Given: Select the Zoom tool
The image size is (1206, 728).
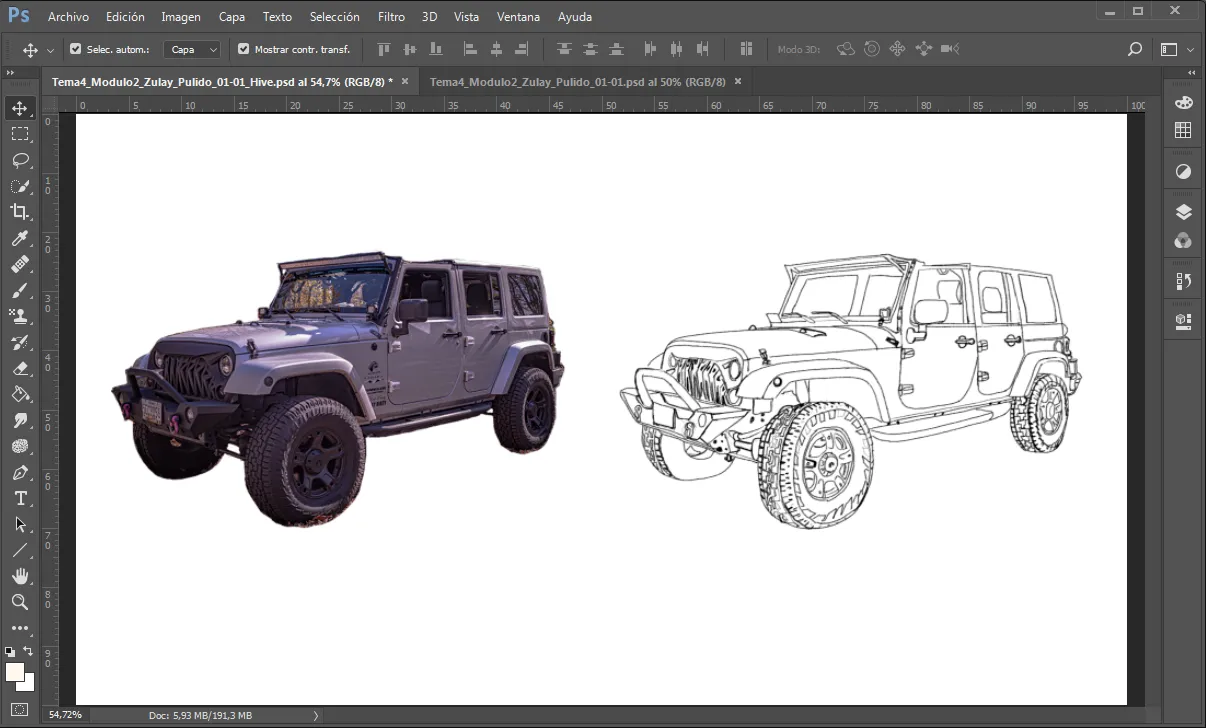Looking at the screenshot, I should [x=20, y=602].
